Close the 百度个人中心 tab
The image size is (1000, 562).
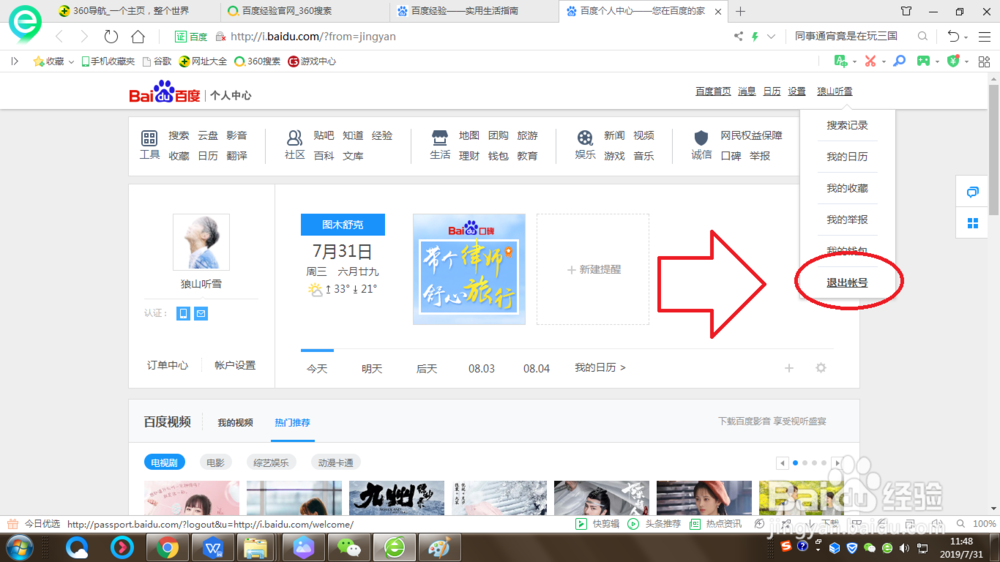click(718, 11)
